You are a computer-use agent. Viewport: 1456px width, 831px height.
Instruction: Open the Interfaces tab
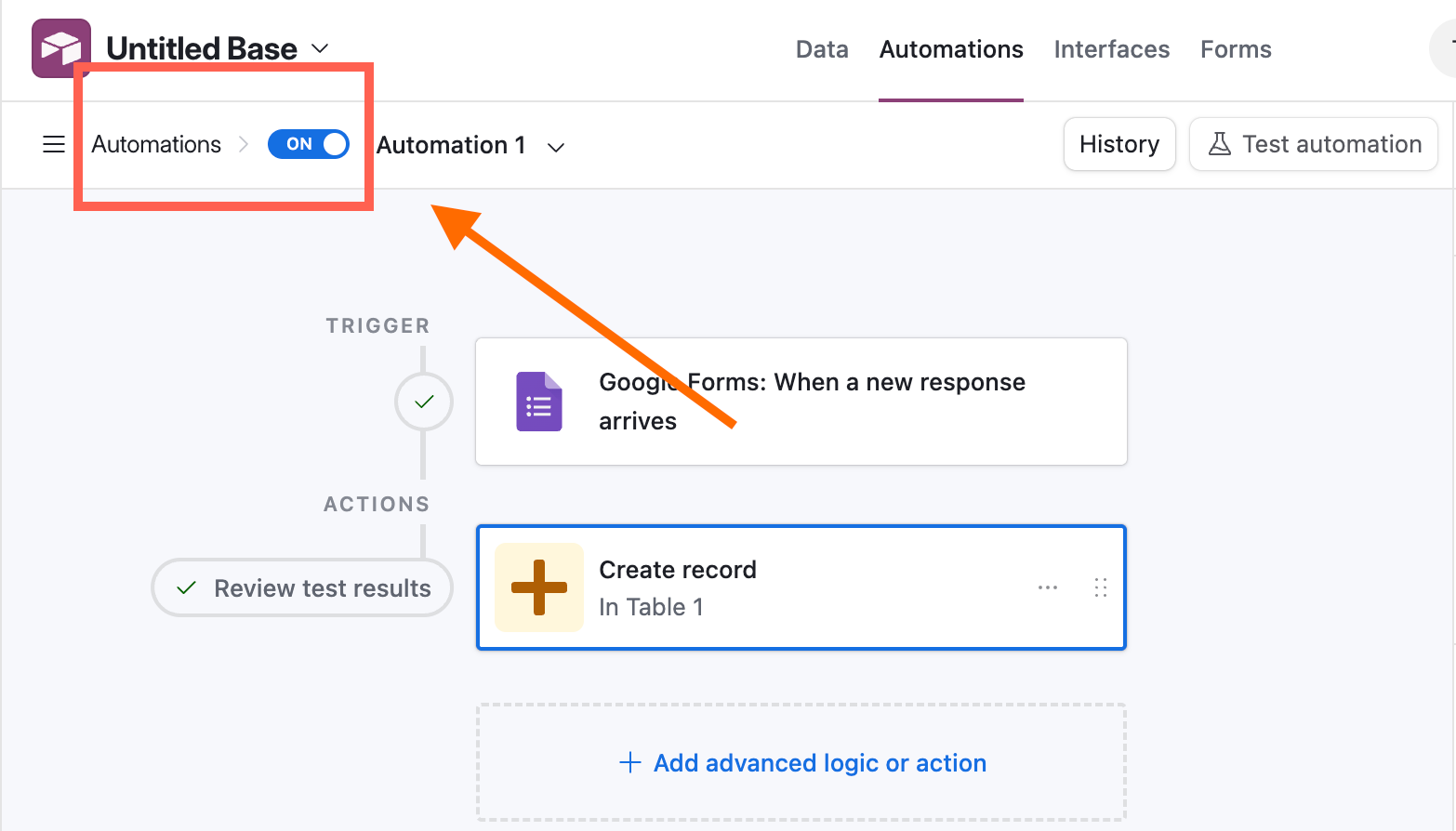[1111, 48]
